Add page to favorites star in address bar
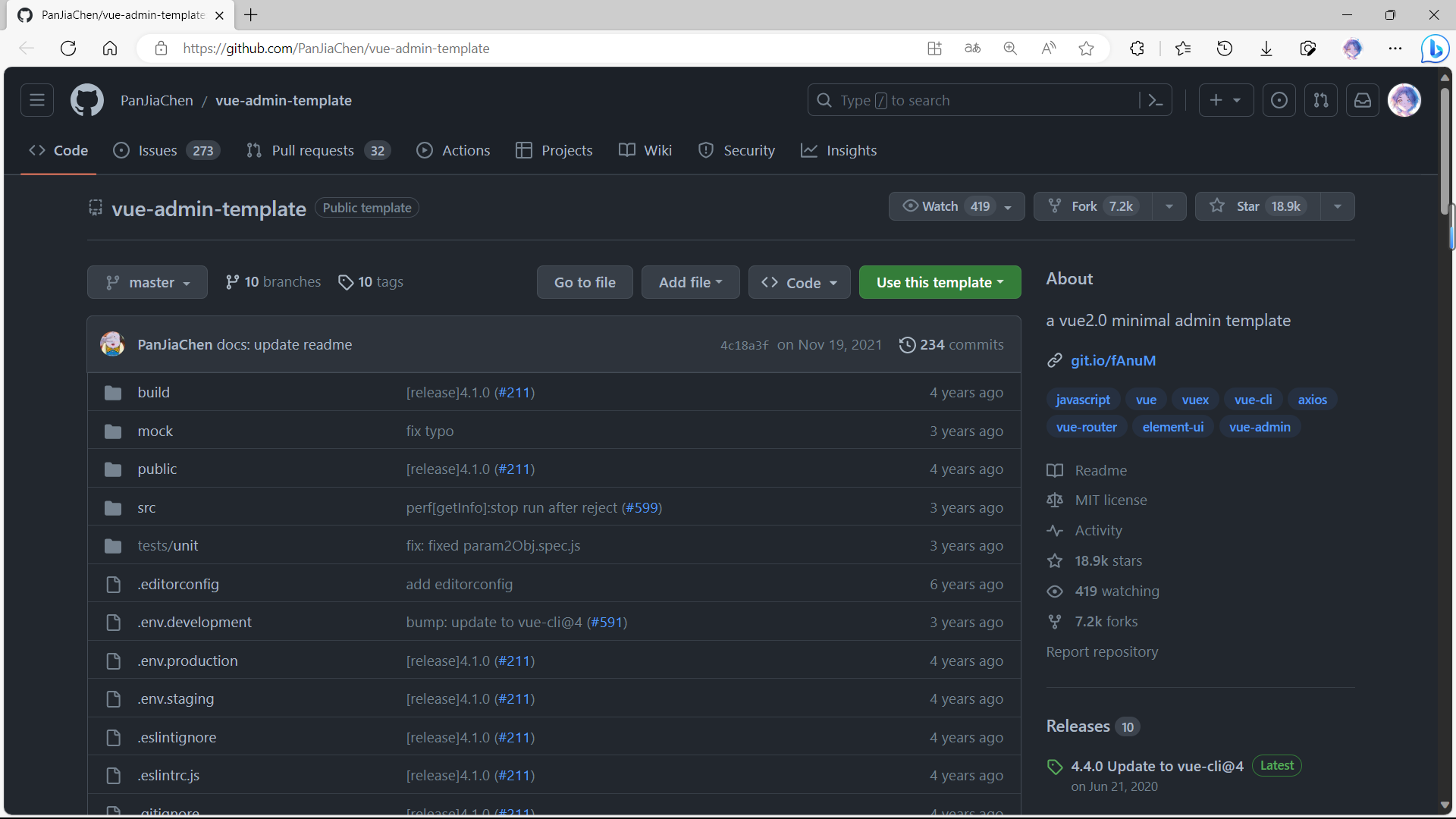 [x=1086, y=49]
